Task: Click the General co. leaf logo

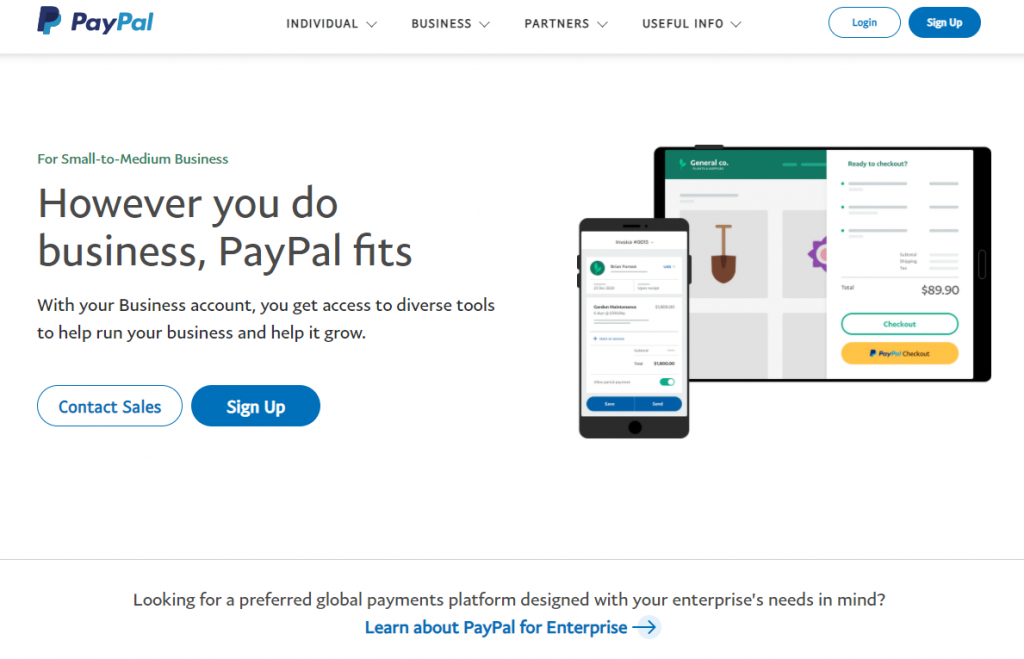Action: tap(682, 163)
